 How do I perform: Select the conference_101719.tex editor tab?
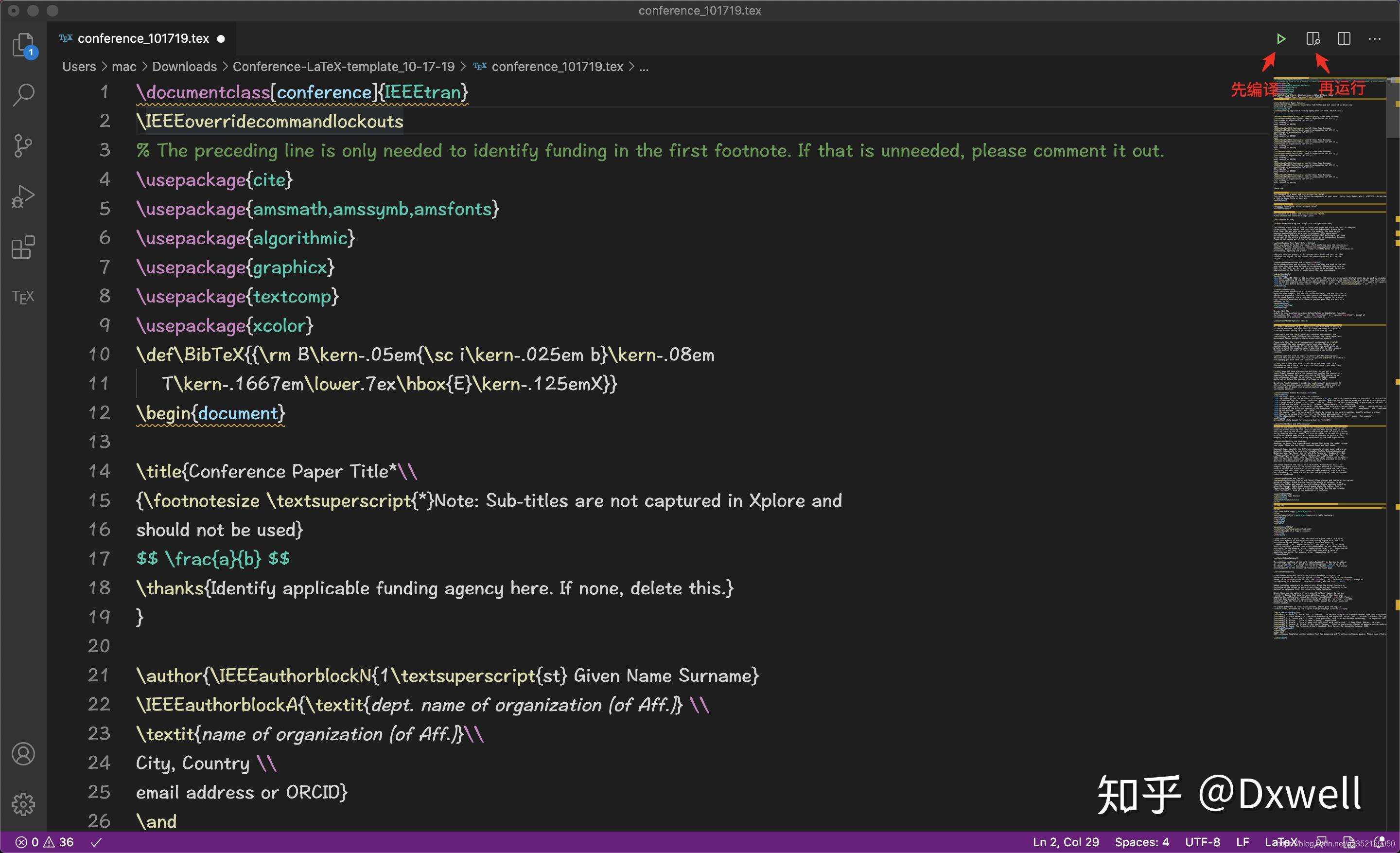point(142,38)
